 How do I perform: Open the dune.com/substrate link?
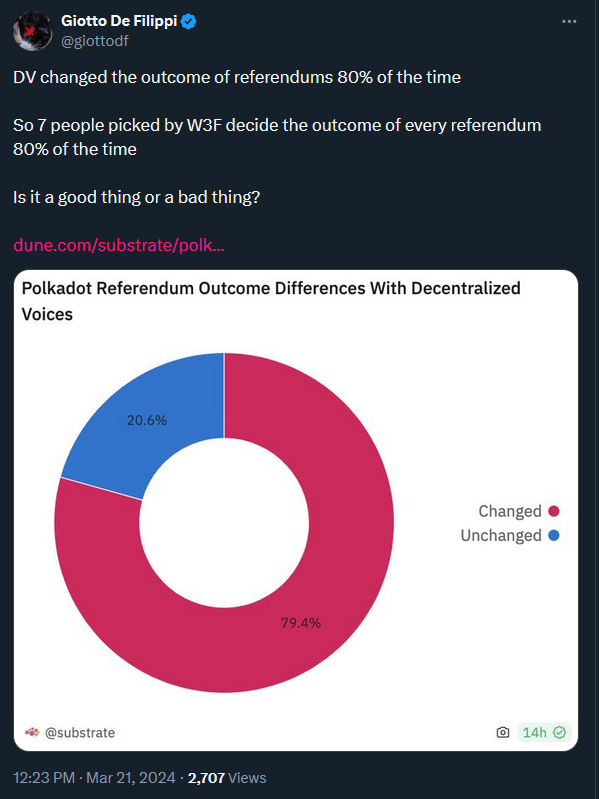[119, 245]
